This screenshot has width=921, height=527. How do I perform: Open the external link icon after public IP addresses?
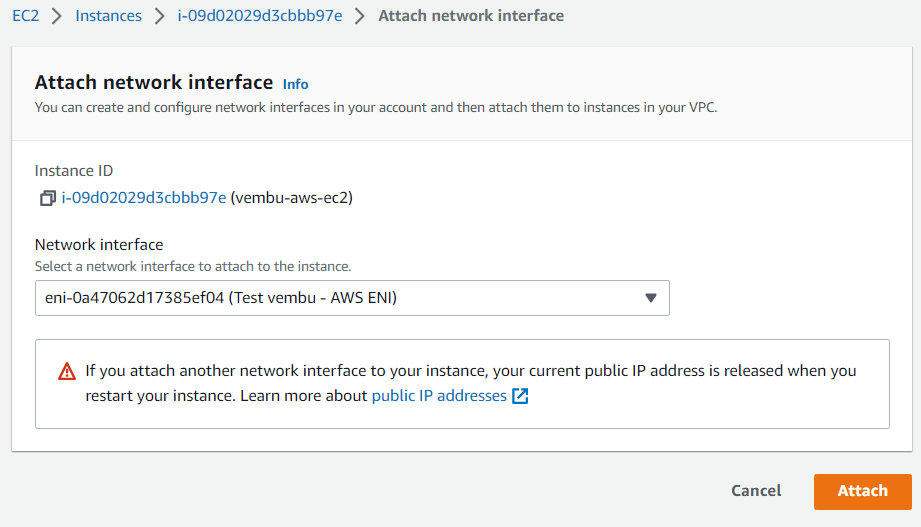click(520, 396)
